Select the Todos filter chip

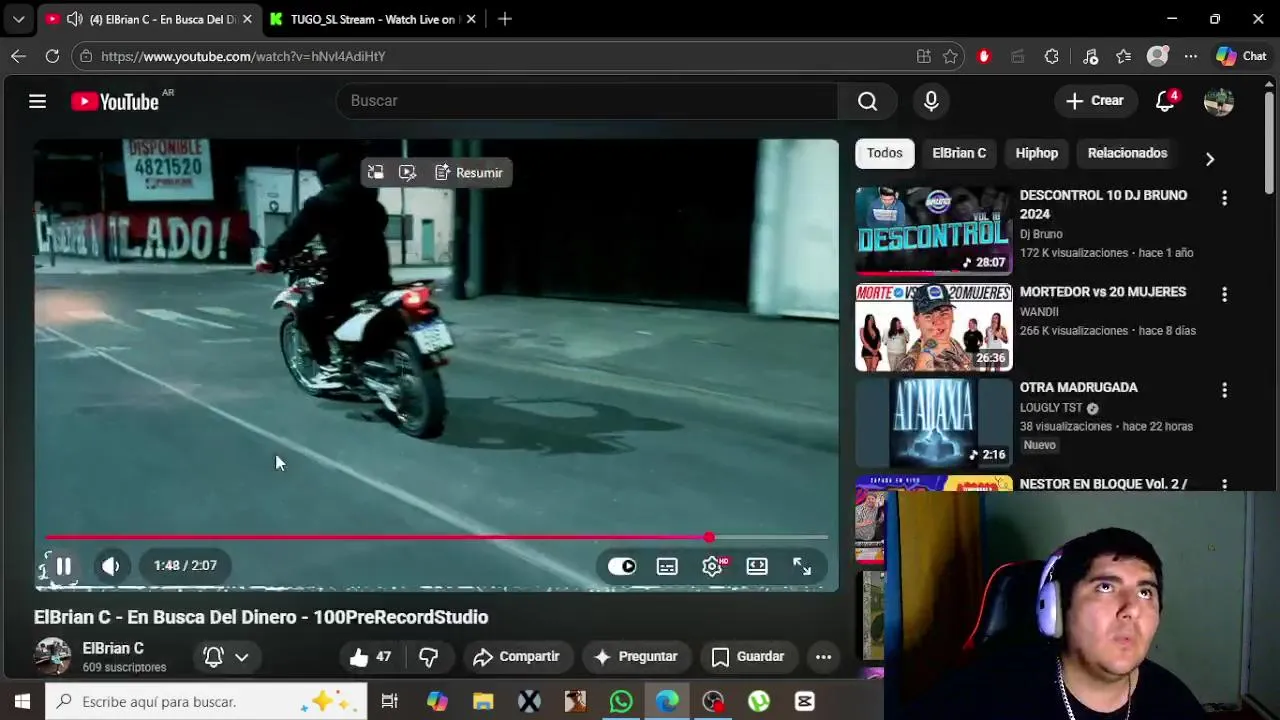[884, 153]
